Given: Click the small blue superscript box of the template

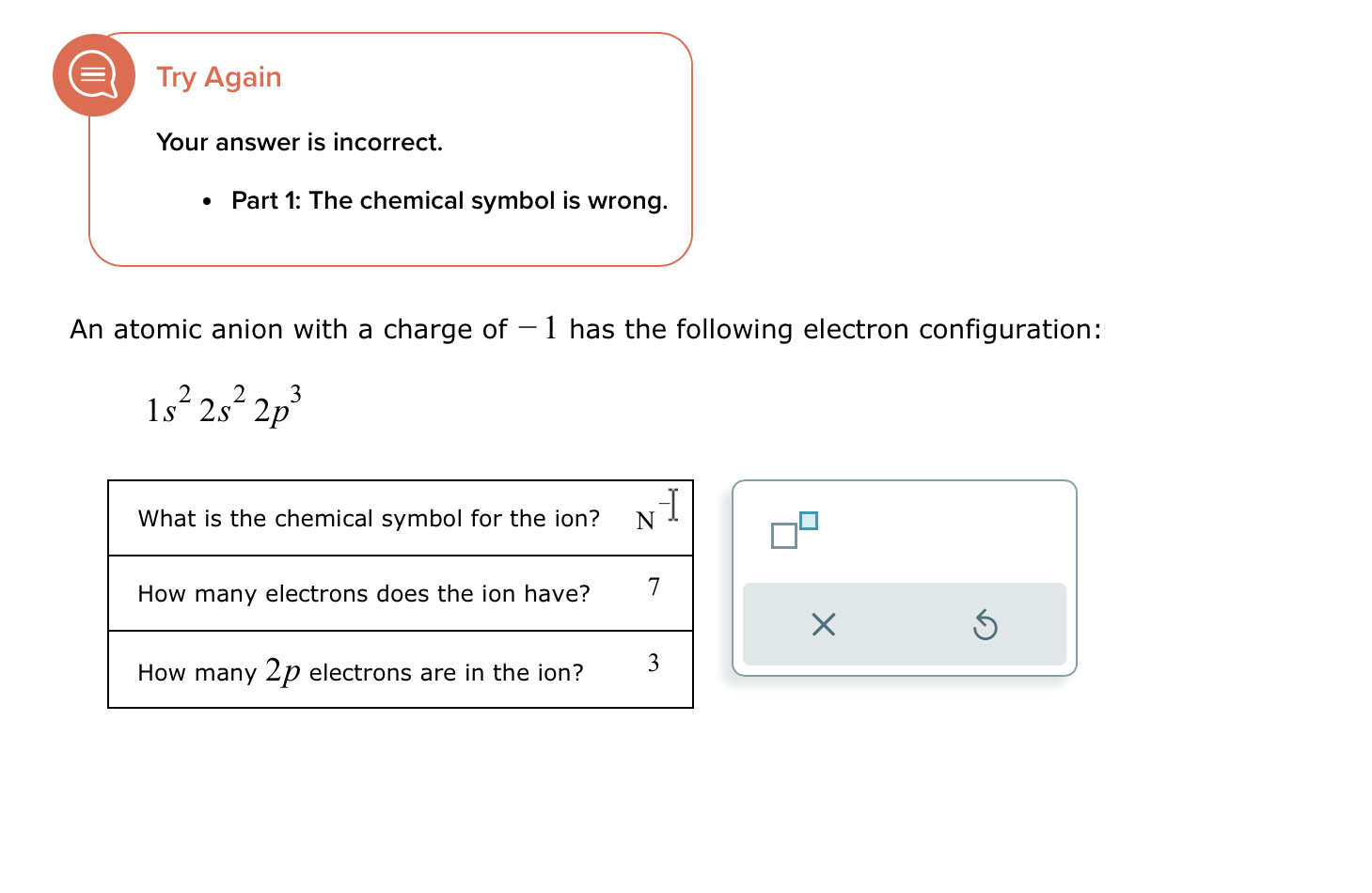Looking at the screenshot, I should tap(810, 520).
